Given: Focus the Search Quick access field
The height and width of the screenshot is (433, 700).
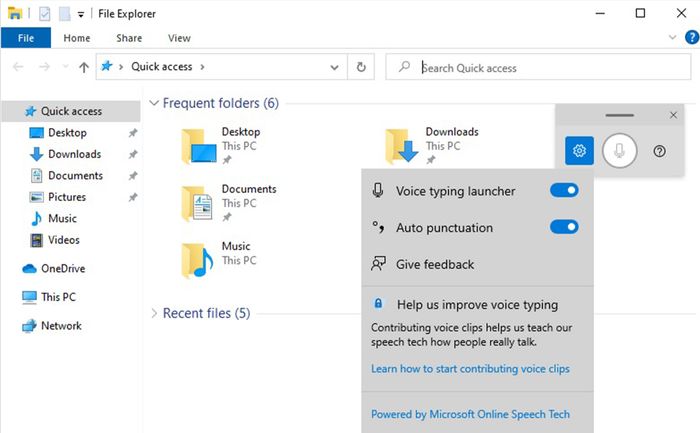Looking at the screenshot, I should coord(538,67).
